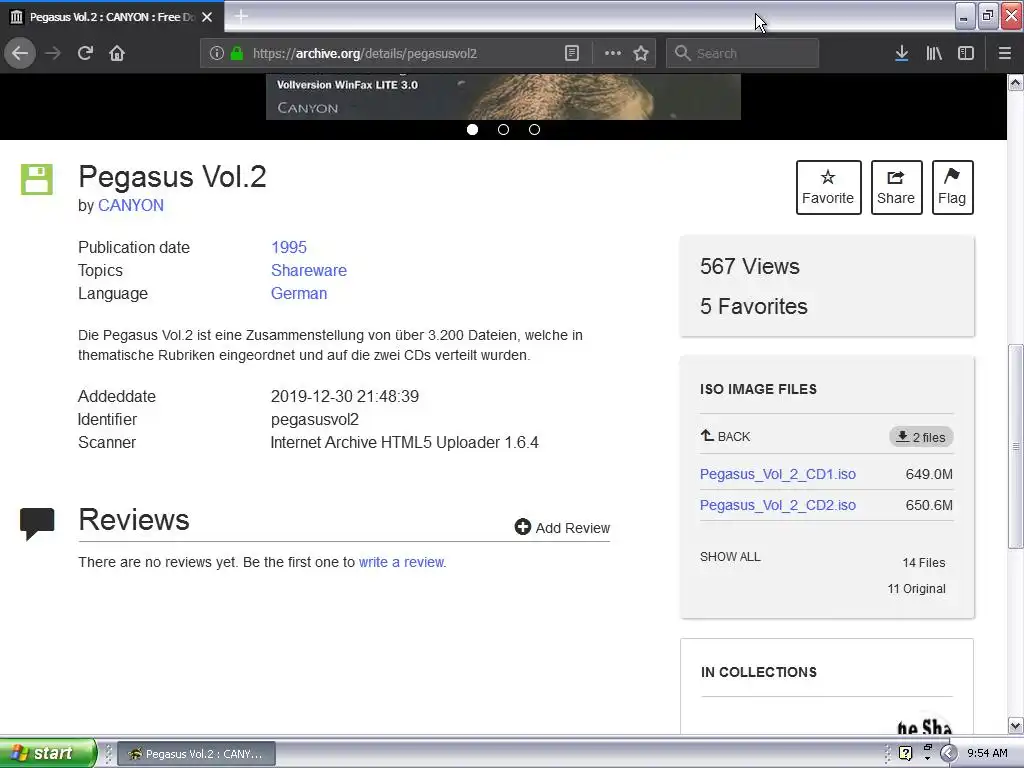Screen dimensions: 1024x768
Task: Open the CANYON author link
Action: (x=131, y=205)
